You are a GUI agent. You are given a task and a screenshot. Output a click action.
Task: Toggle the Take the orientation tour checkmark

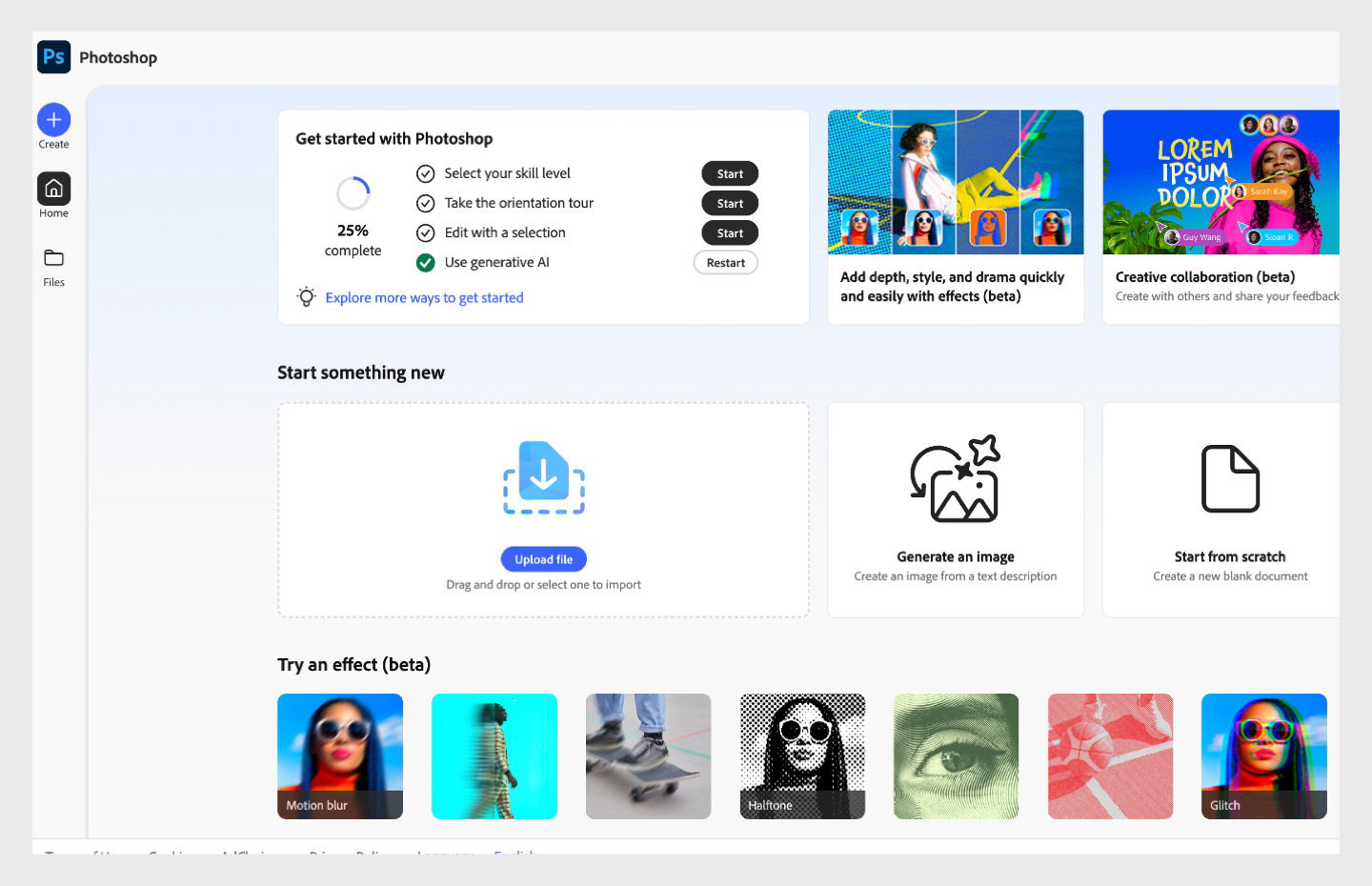pyautogui.click(x=426, y=203)
